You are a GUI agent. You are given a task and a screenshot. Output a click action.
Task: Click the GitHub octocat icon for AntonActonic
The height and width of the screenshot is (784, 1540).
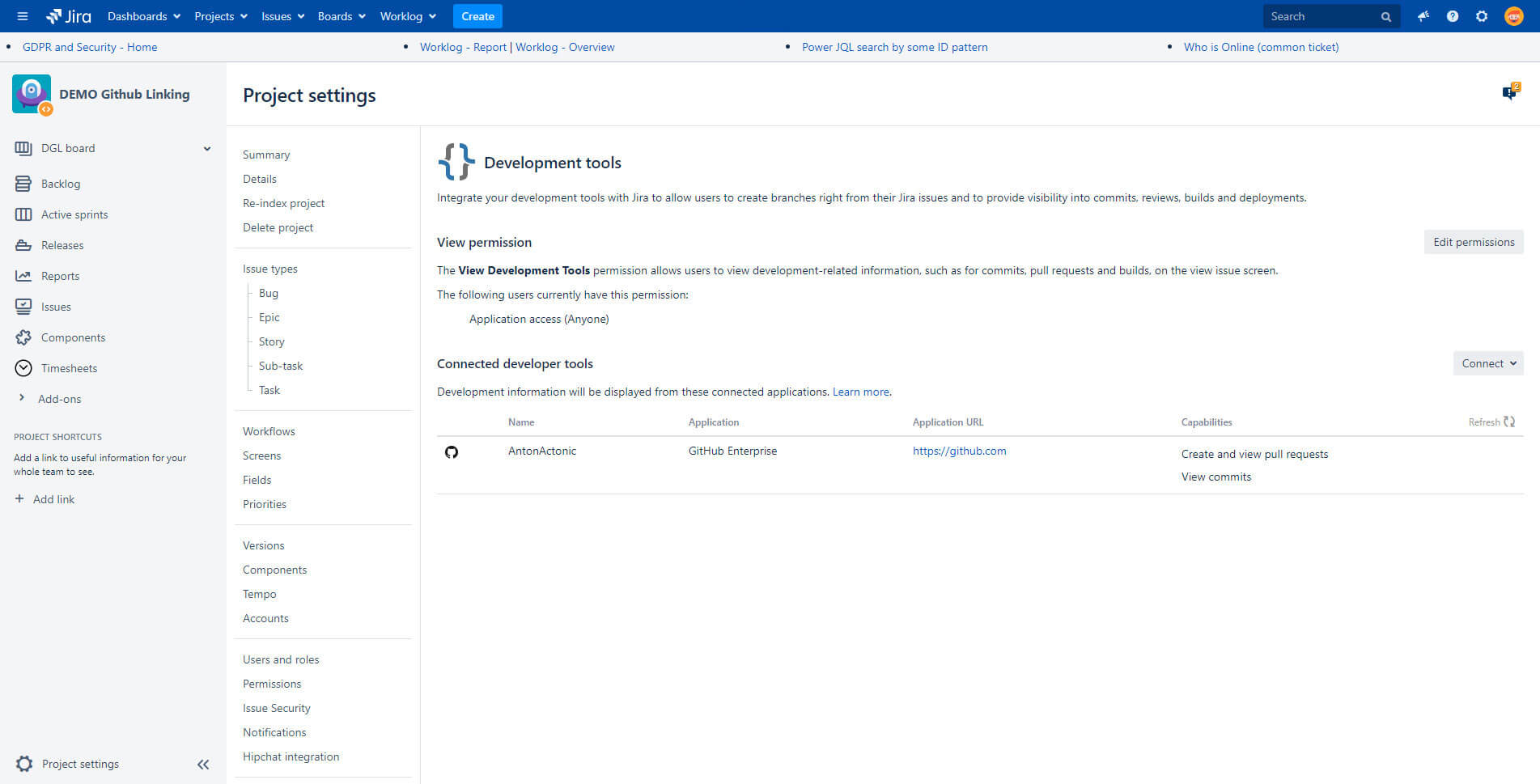(x=452, y=451)
